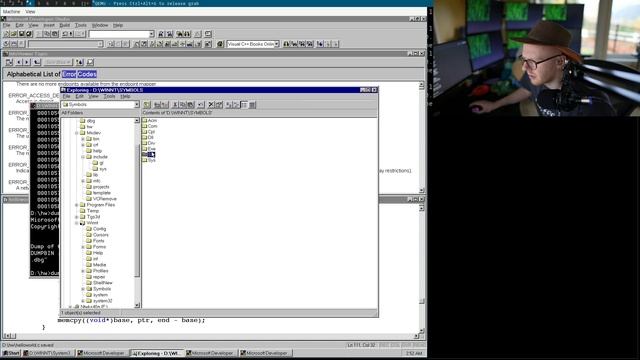Click the Save icon in Developer Studio toolbar
Image resolution: width=640 pixels, height=360 pixels.
[22, 34]
